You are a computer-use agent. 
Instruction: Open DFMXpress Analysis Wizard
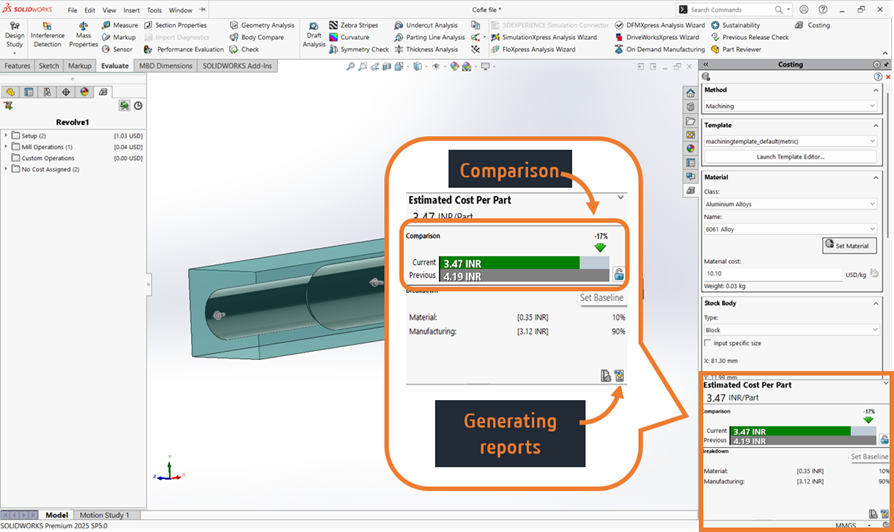660,25
